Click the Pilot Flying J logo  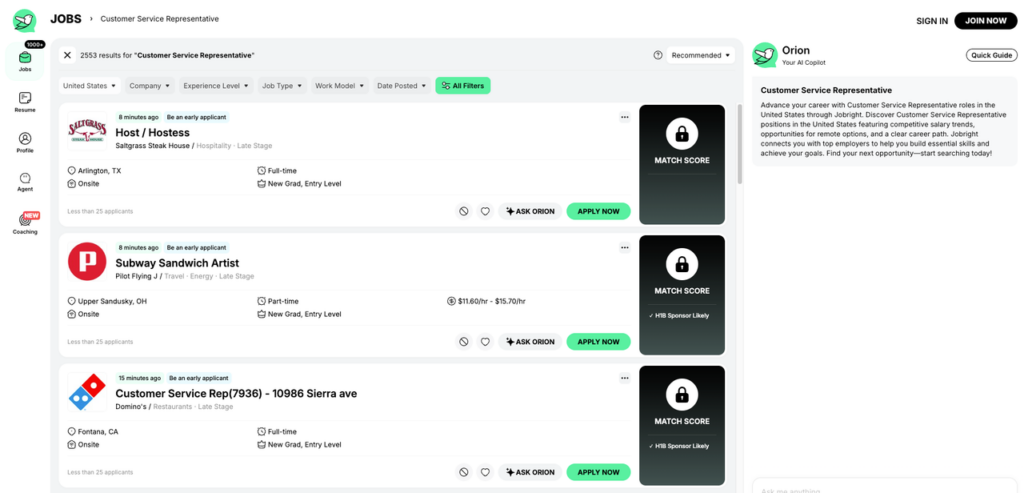point(87,262)
